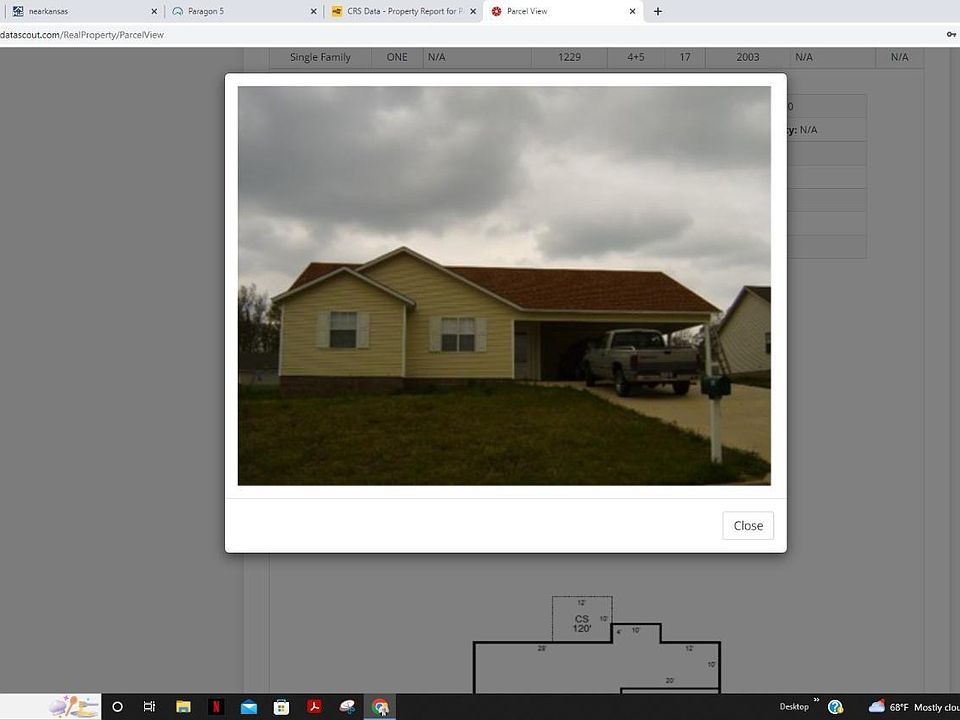Close the nearkansas browser tab

tap(154, 11)
